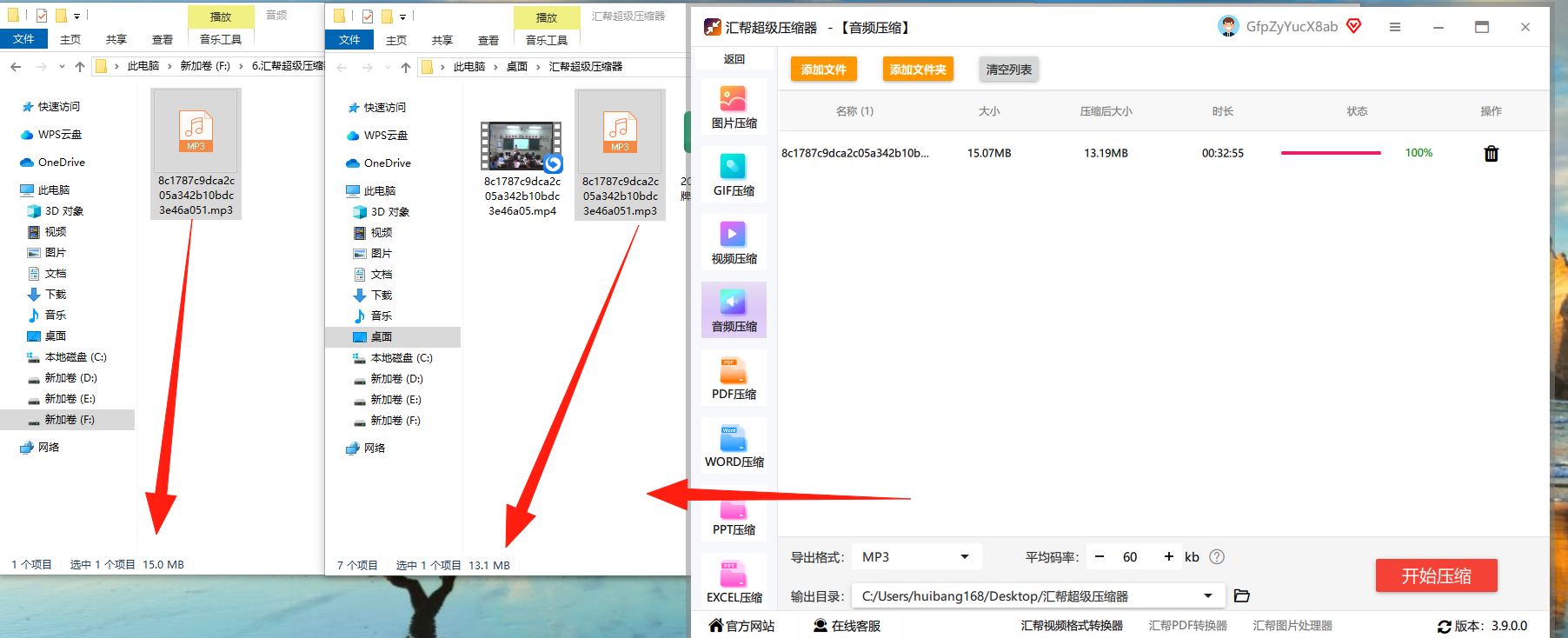Open the EXCEL压缩 tool
Viewport: 1568px width, 638px height.
(x=734, y=582)
